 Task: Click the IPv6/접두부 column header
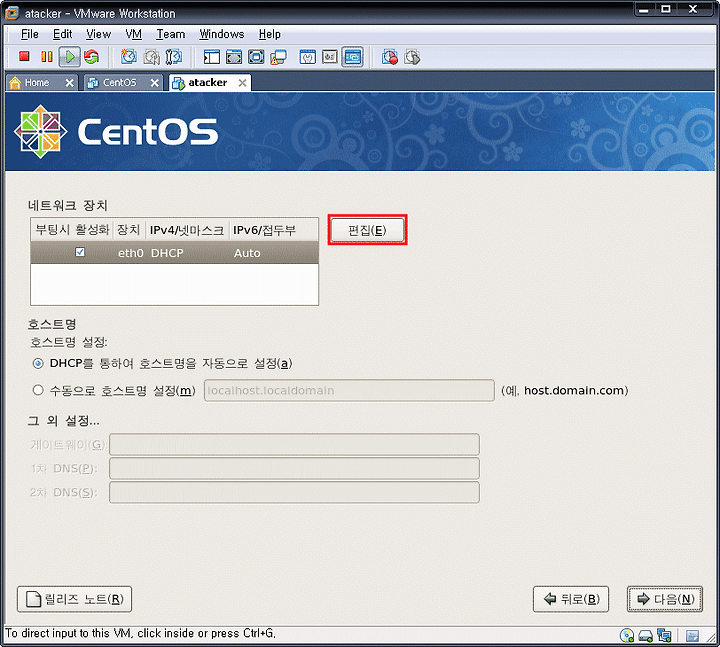[x=273, y=230]
